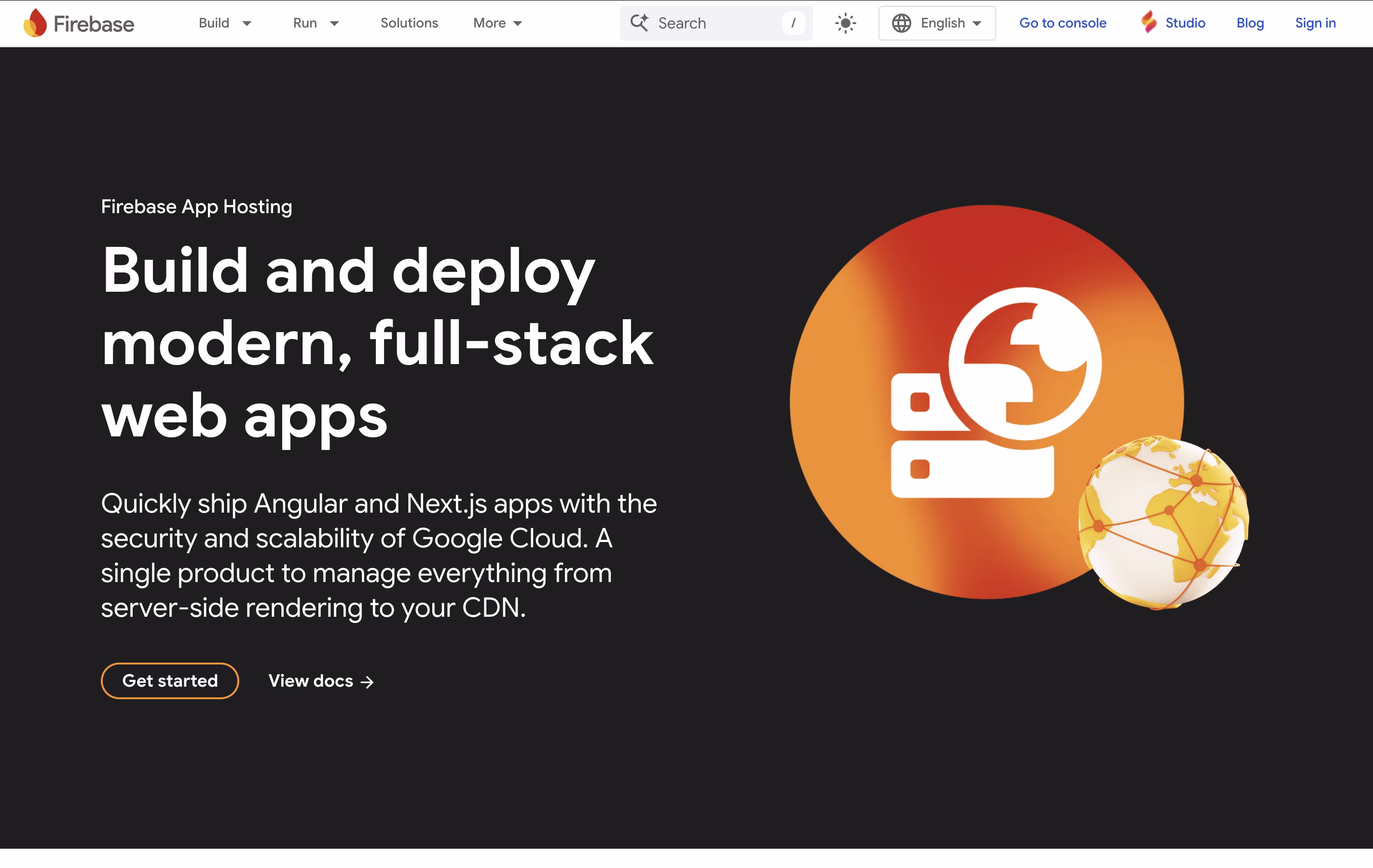The width and height of the screenshot is (1373, 868).
Task: Focus the Search input field
Action: (x=713, y=23)
